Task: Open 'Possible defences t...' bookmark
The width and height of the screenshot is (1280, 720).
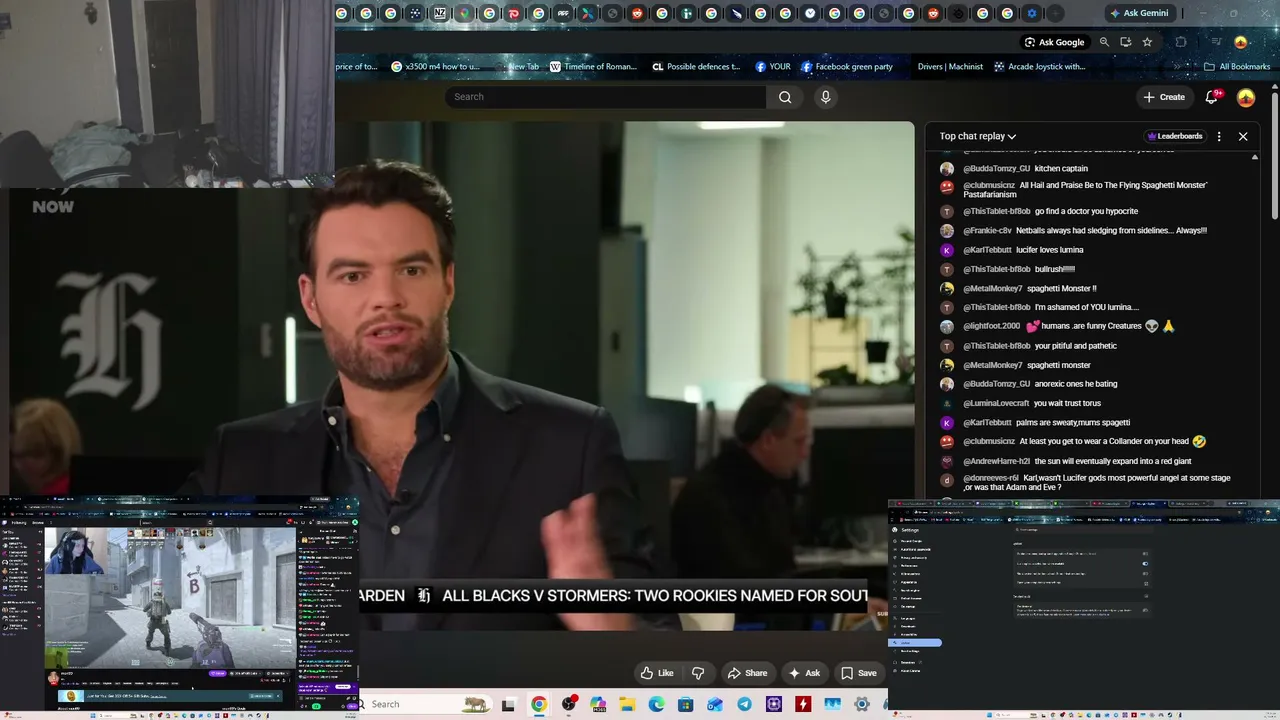Action: [x=696, y=67]
